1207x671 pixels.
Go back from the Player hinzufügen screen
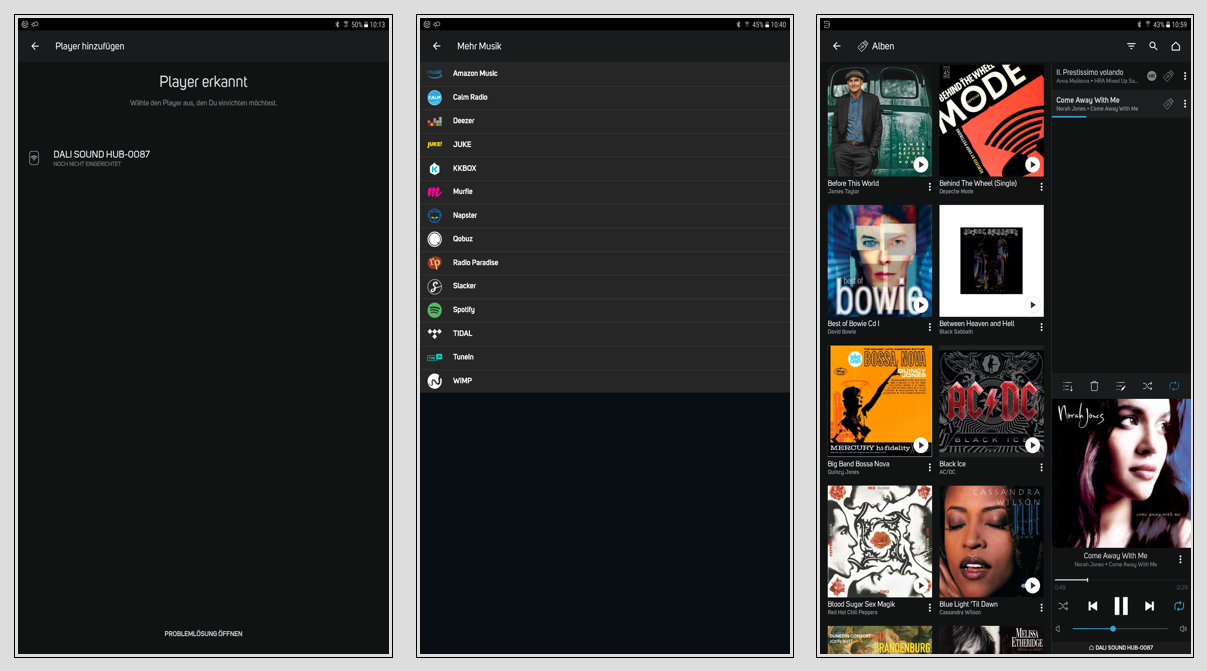coord(35,46)
